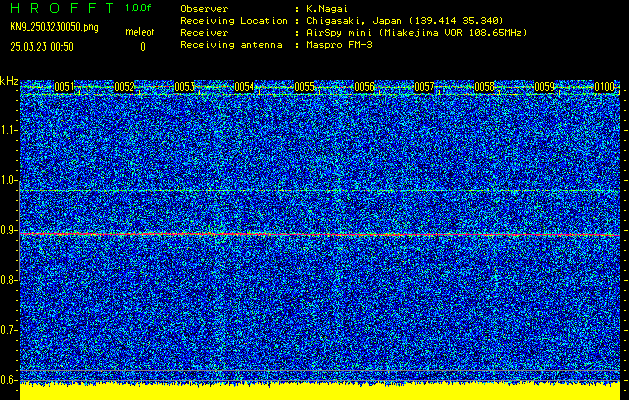Click the Observer label
The image size is (629, 400).
pyautogui.click(x=204, y=9)
